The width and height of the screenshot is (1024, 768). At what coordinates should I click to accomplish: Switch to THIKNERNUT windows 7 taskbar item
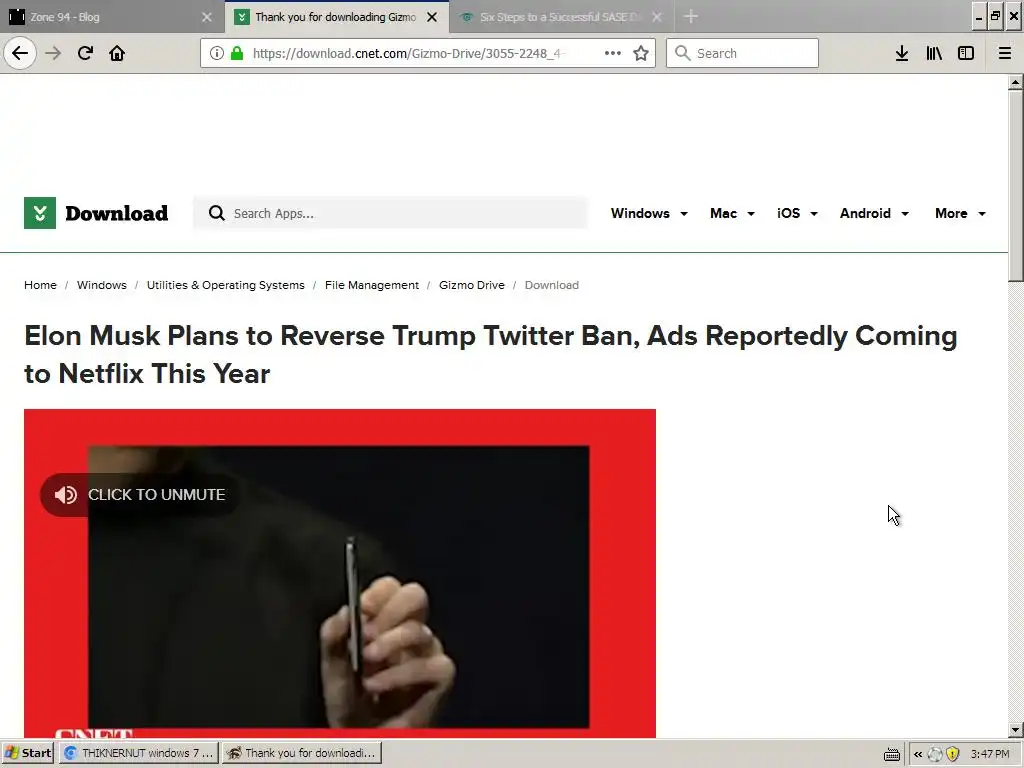[138, 753]
